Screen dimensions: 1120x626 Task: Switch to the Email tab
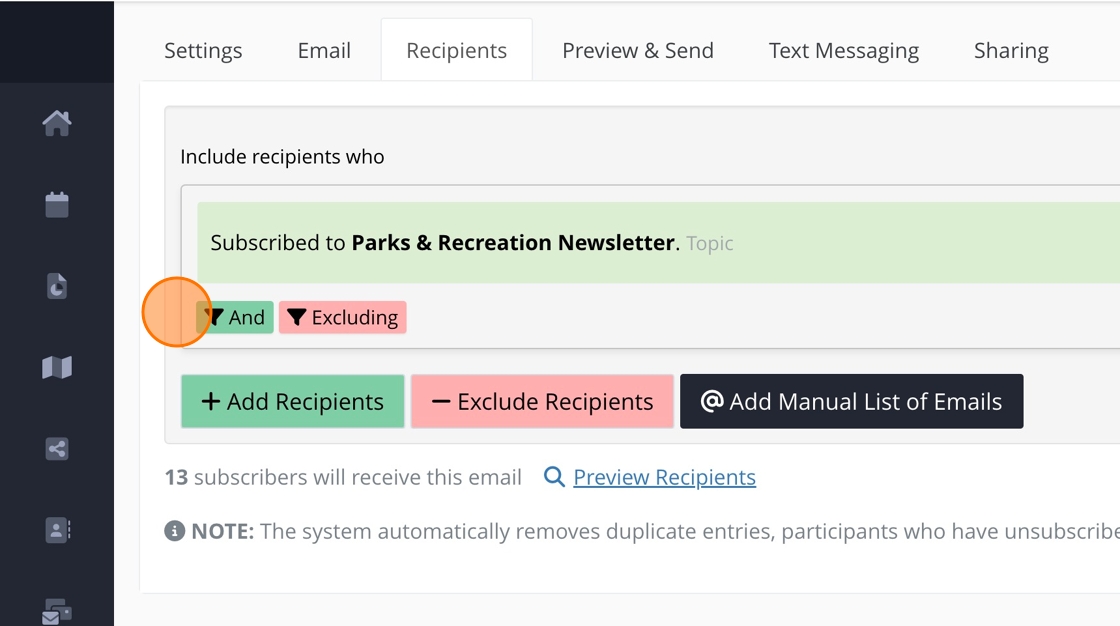pos(324,51)
